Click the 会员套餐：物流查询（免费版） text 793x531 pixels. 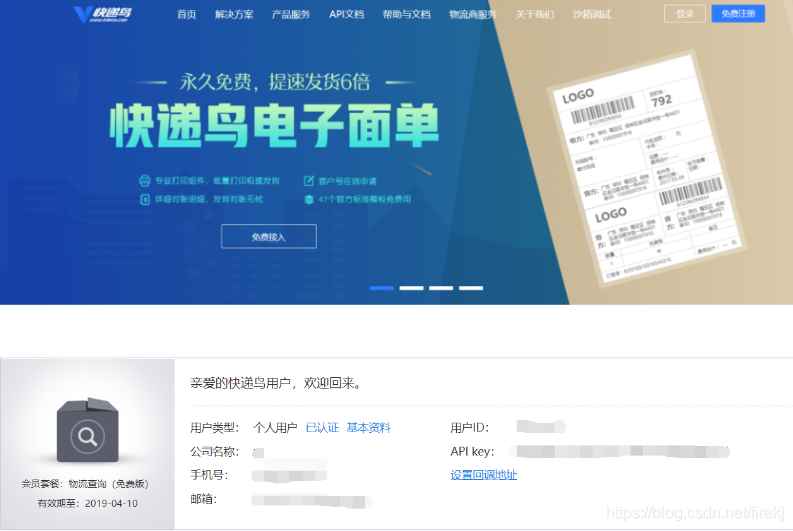(85, 484)
